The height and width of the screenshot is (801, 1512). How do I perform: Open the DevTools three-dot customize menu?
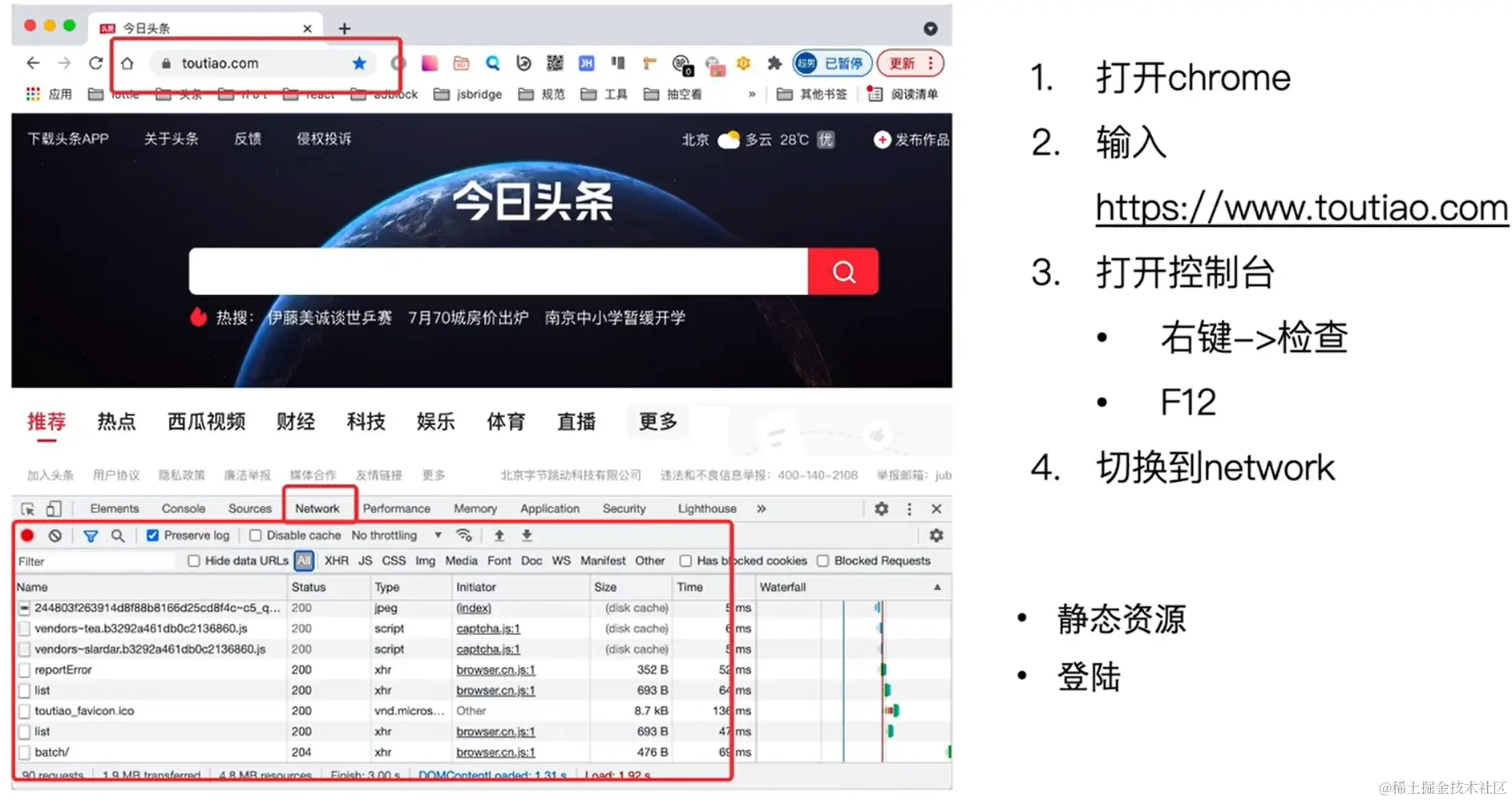(x=909, y=508)
